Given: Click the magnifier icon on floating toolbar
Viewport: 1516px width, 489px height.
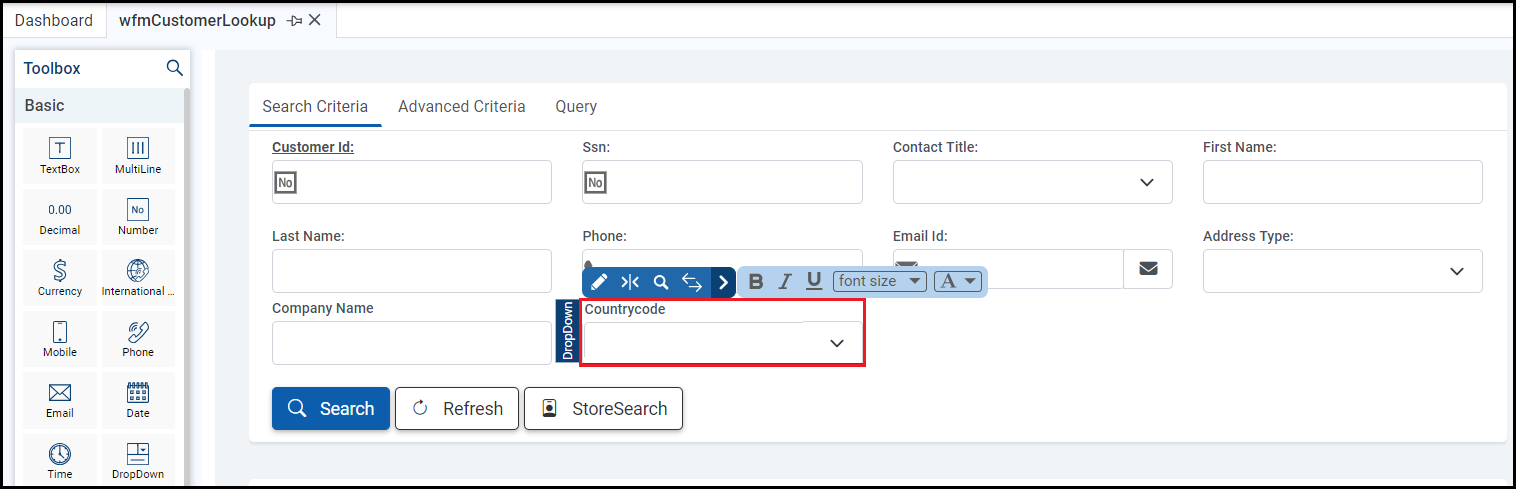Looking at the screenshot, I should point(660,282).
